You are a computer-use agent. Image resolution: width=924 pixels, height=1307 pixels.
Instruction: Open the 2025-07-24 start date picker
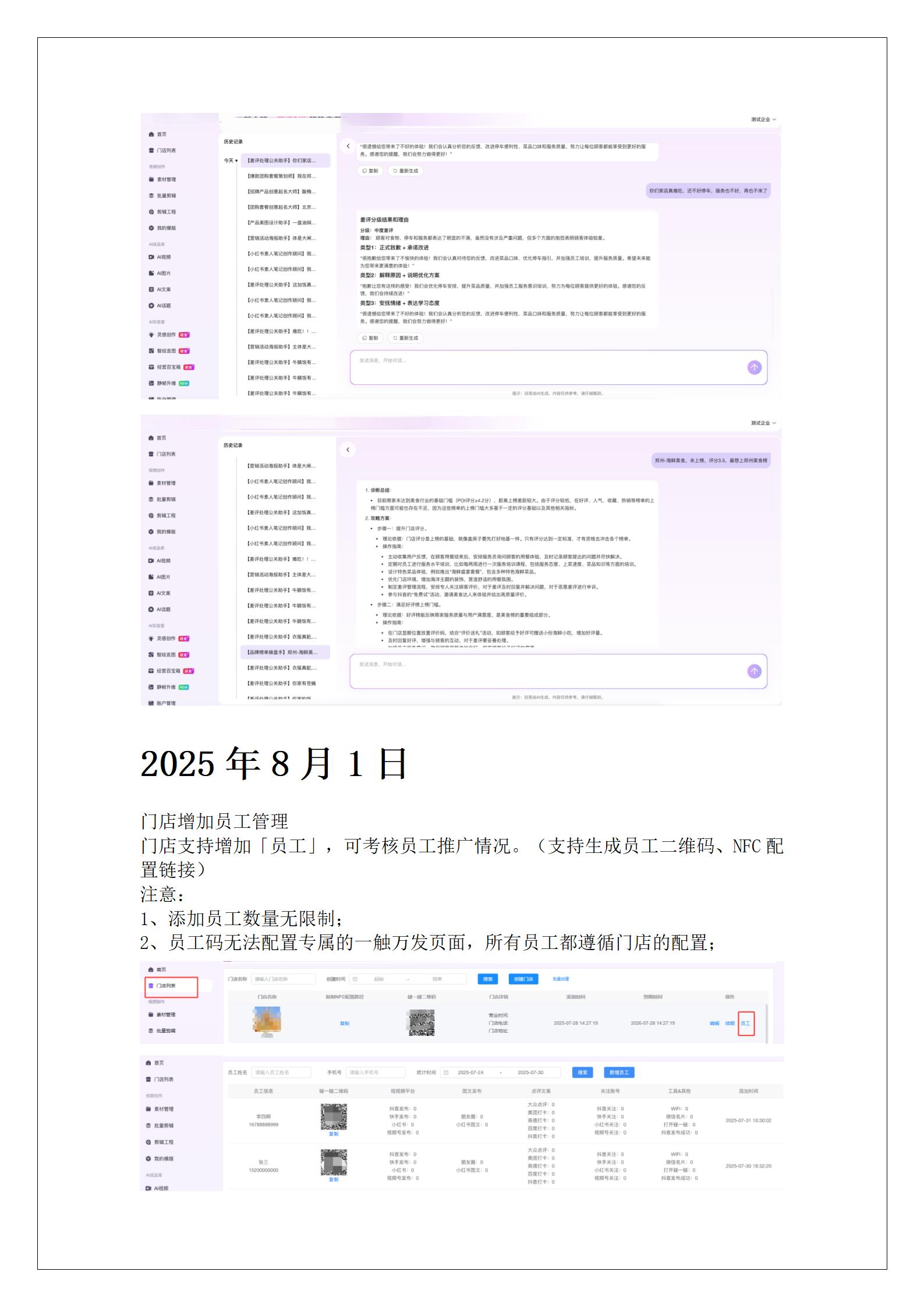pos(470,1072)
